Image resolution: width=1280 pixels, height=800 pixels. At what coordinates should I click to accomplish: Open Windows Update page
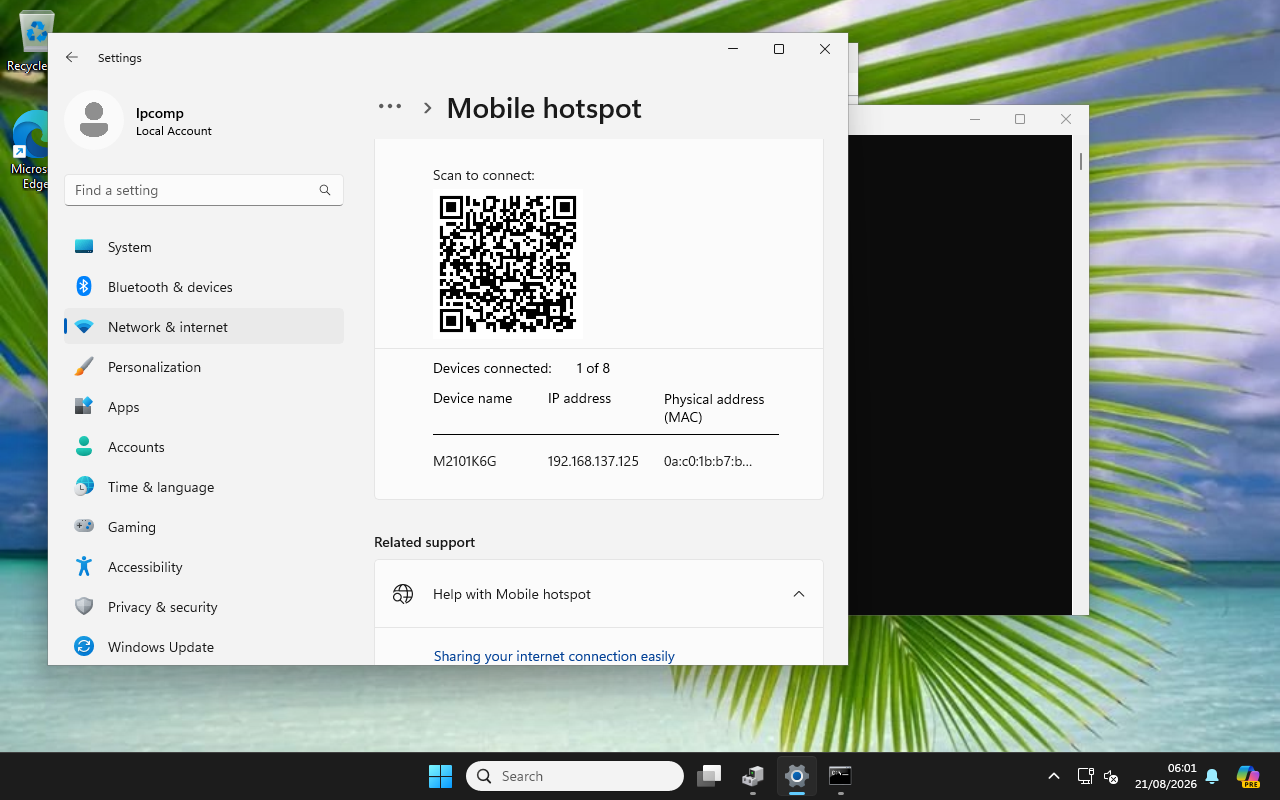pos(204,647)
